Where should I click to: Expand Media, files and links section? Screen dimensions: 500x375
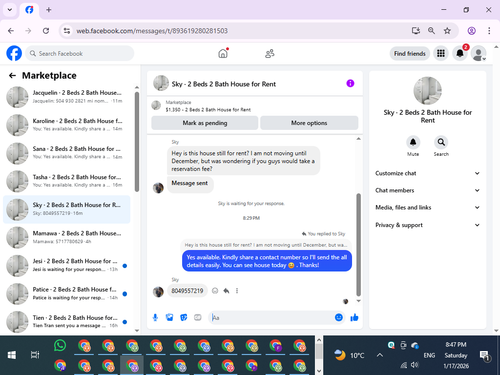428,207
